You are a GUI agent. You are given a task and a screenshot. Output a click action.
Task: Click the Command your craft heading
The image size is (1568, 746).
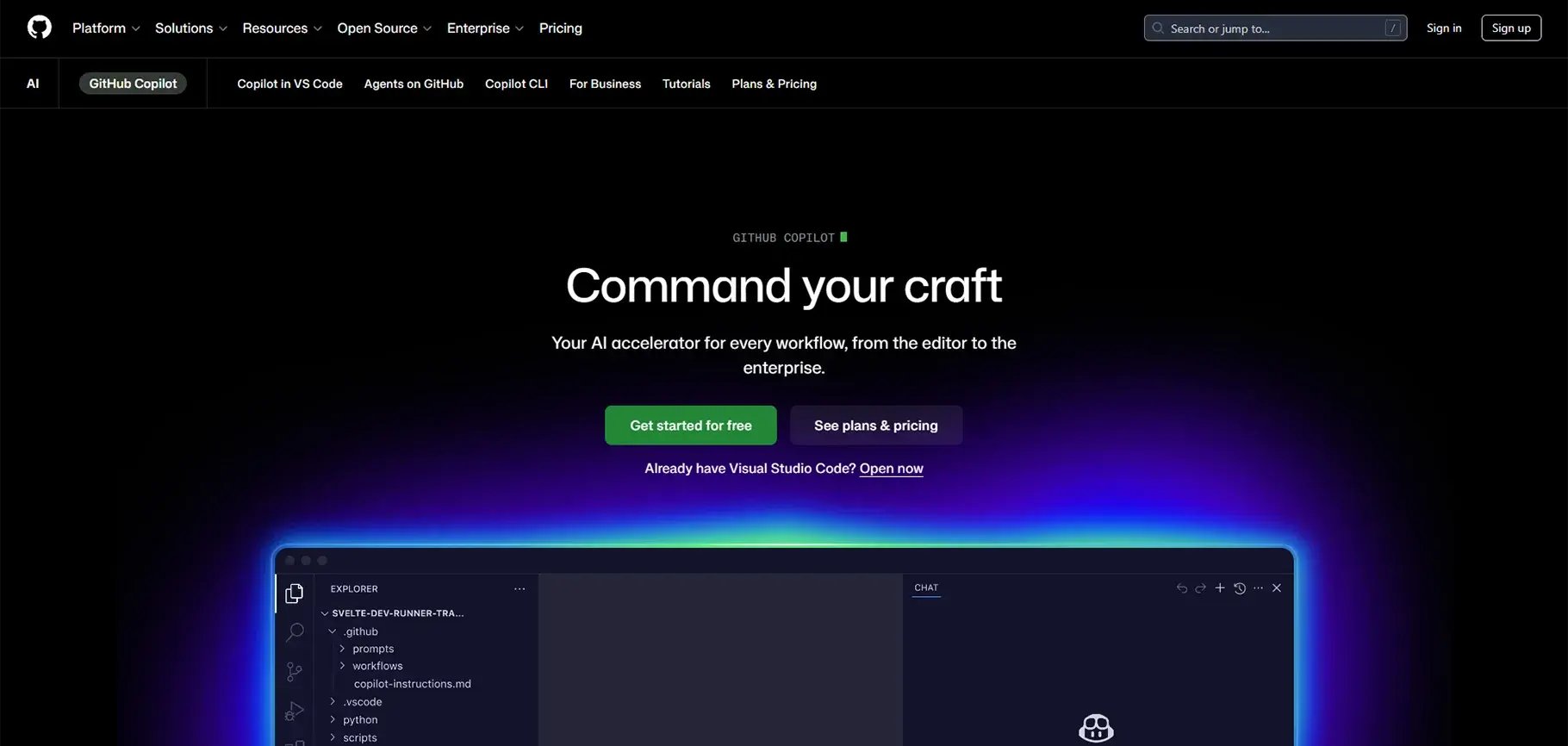pos(784,285)
